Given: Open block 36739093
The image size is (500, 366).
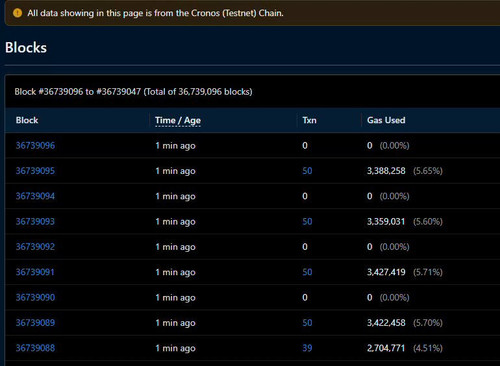Looking at the screenshot, I should (x=35, y=222).
